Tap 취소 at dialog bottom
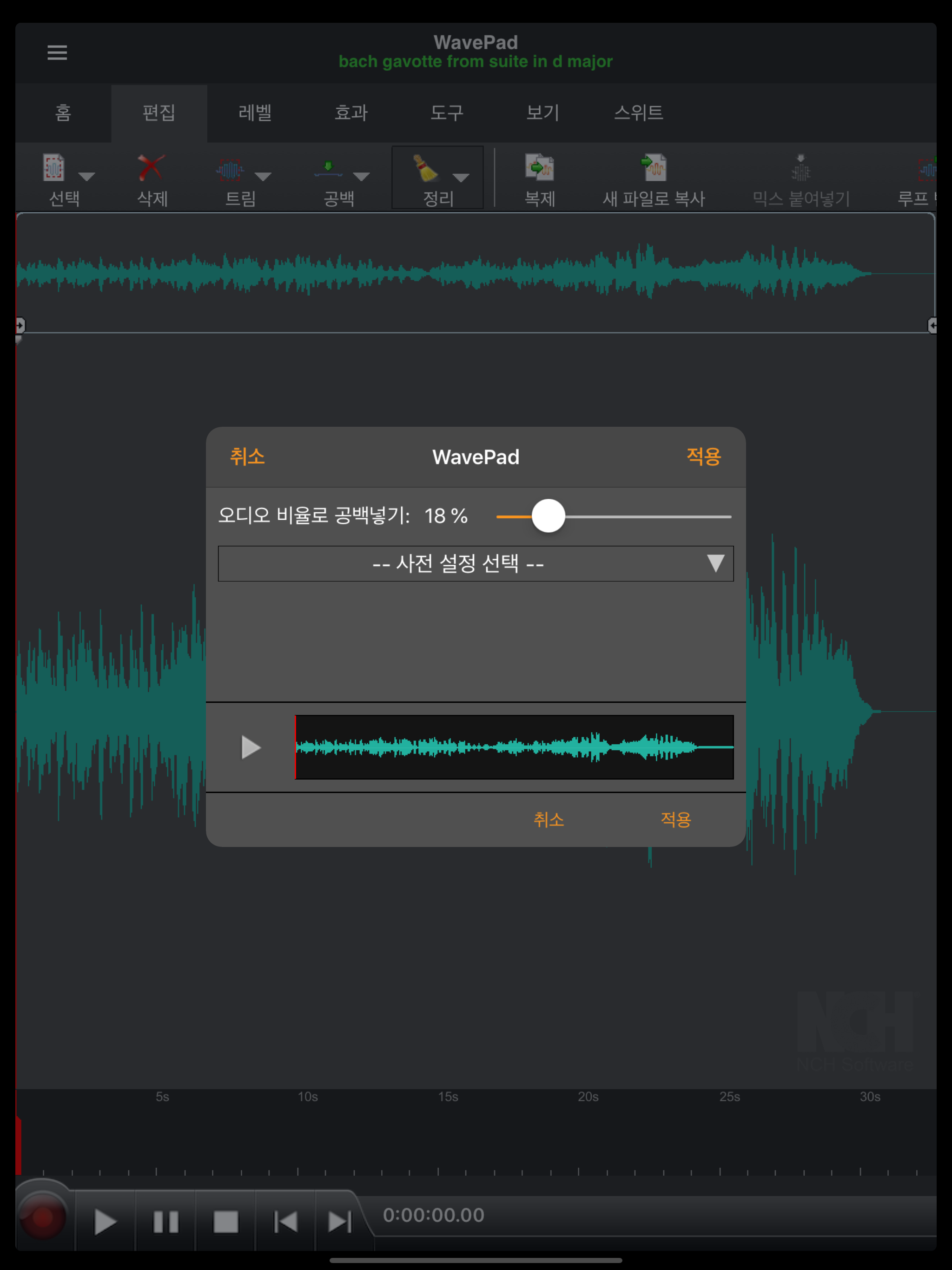The height and width of the screenshot is (1270, 952). click(549, 819)
